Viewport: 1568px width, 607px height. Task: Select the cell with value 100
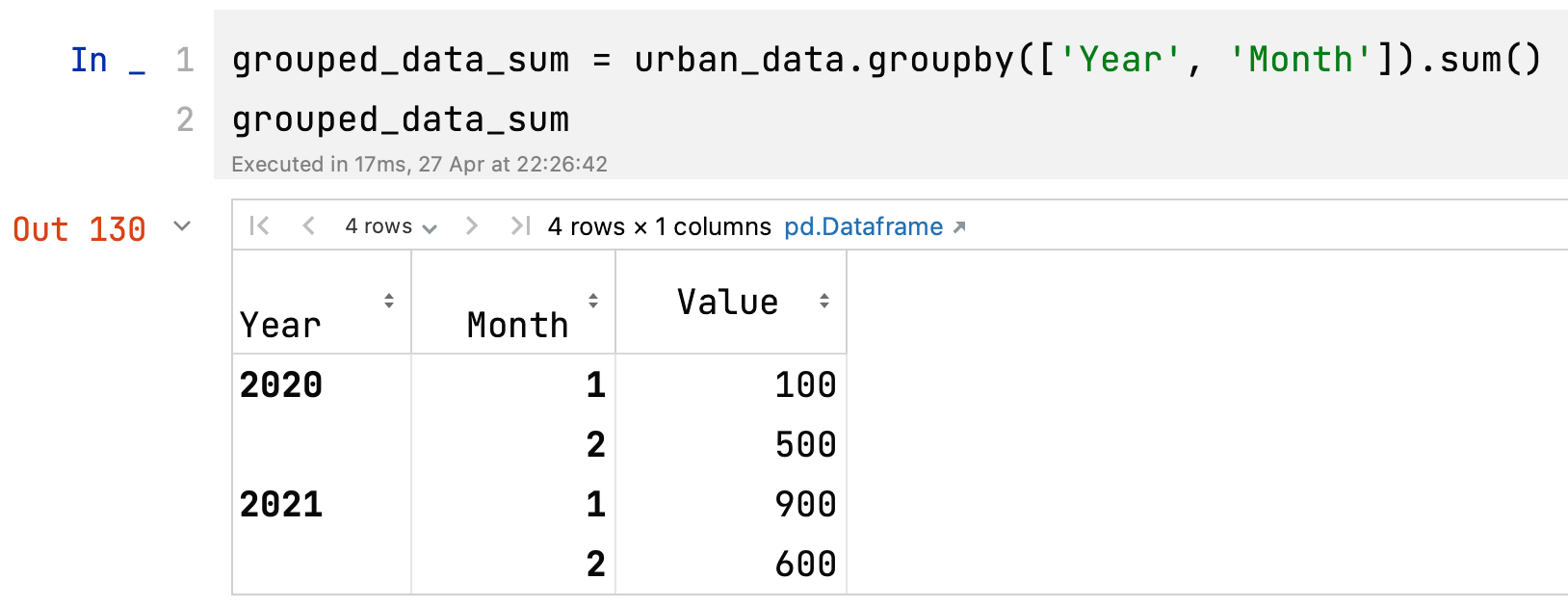click(731, 384)
